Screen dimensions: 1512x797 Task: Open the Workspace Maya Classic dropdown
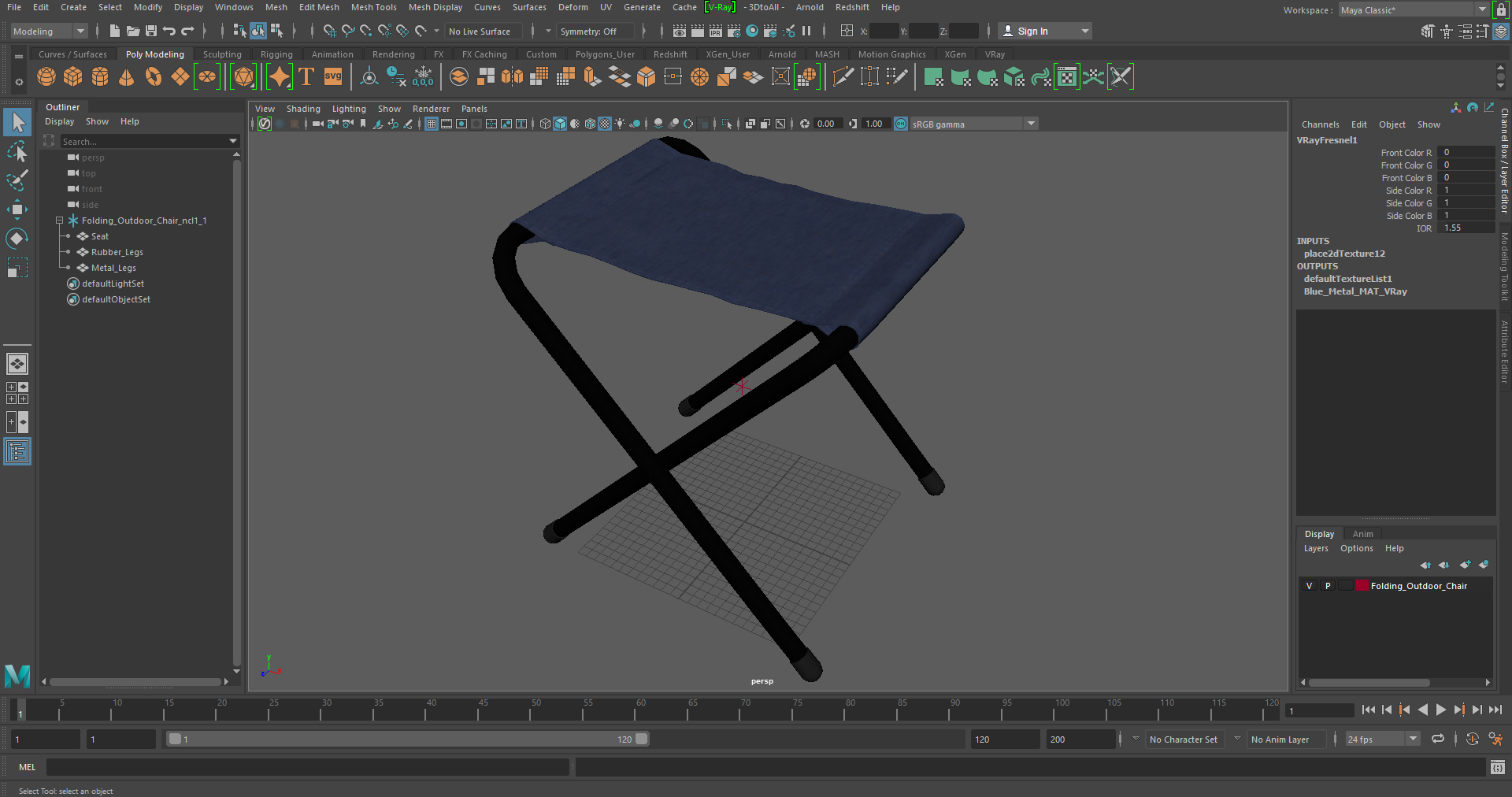[1414, 10]
